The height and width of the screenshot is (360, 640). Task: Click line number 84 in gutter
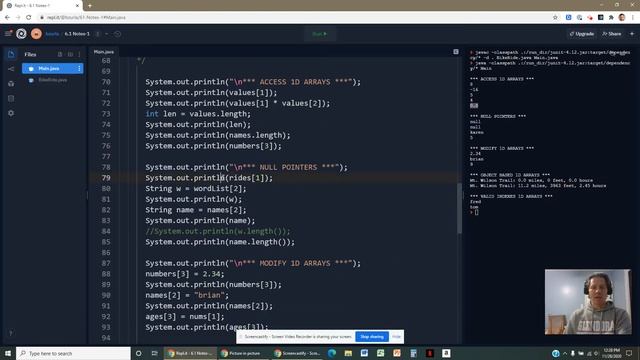[x=106, y=231]
